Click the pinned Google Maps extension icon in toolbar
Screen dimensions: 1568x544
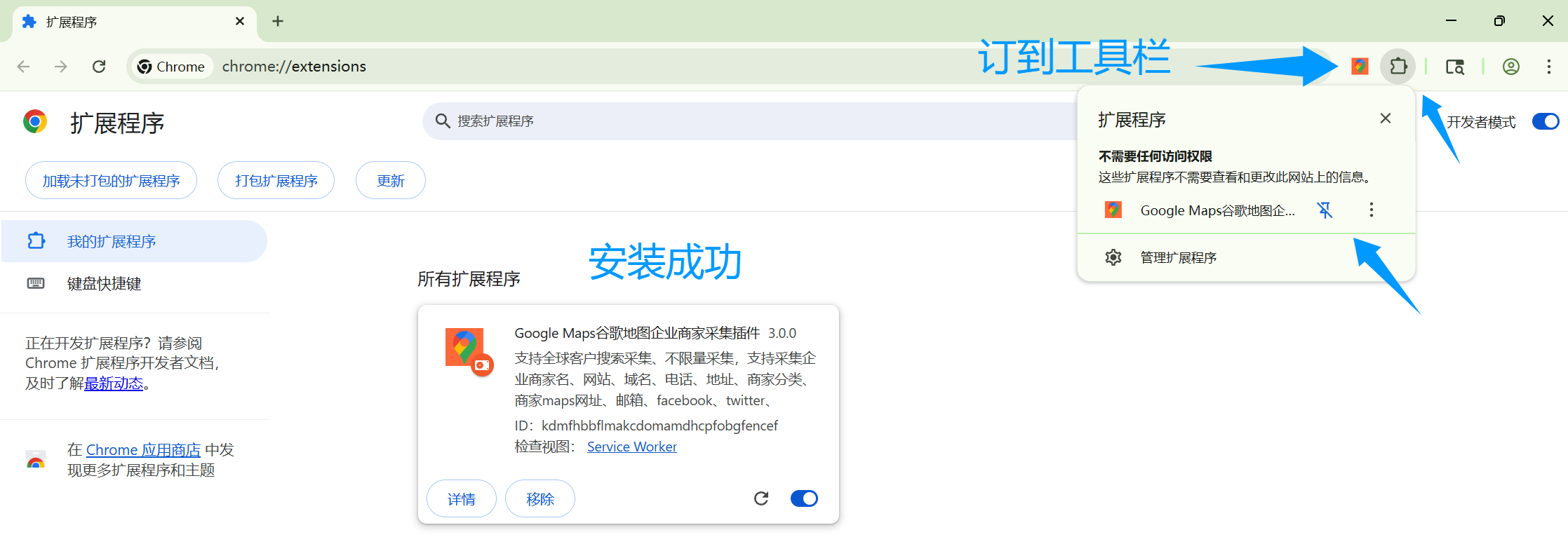[1360, 66]
